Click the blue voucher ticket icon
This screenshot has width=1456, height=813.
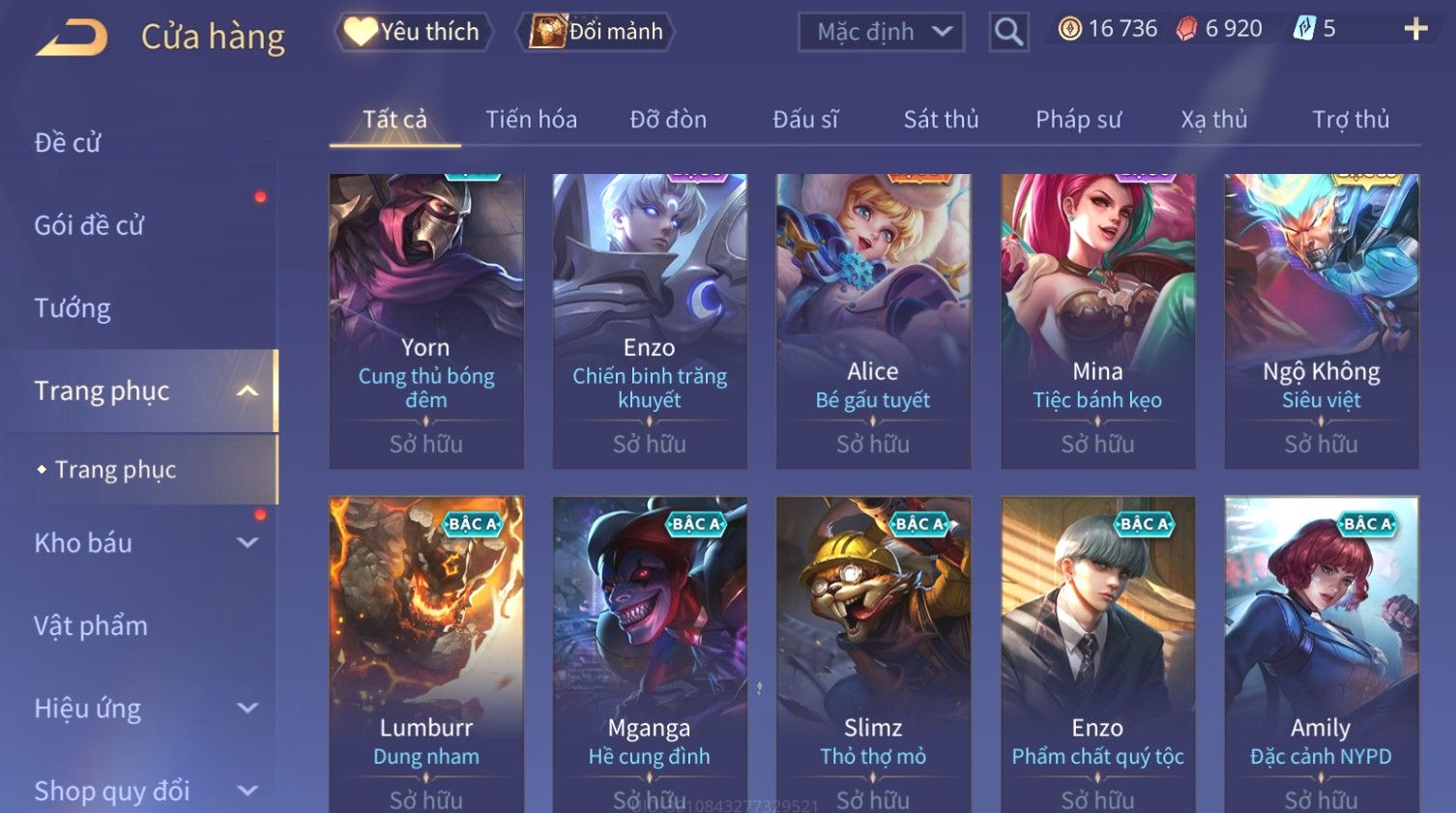(1303, 29)
